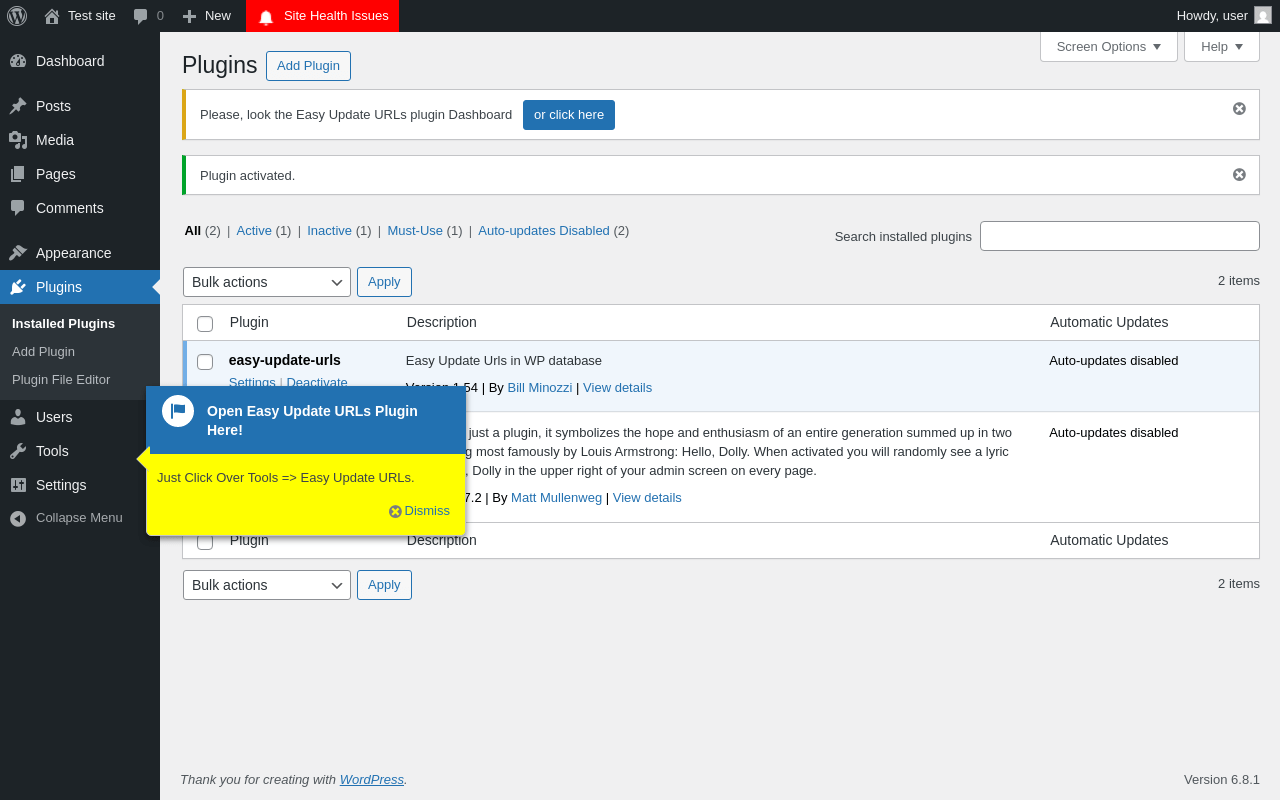Dismiss the yellow pointer tooltip
1280x800 pixels.
click(419, 511)
